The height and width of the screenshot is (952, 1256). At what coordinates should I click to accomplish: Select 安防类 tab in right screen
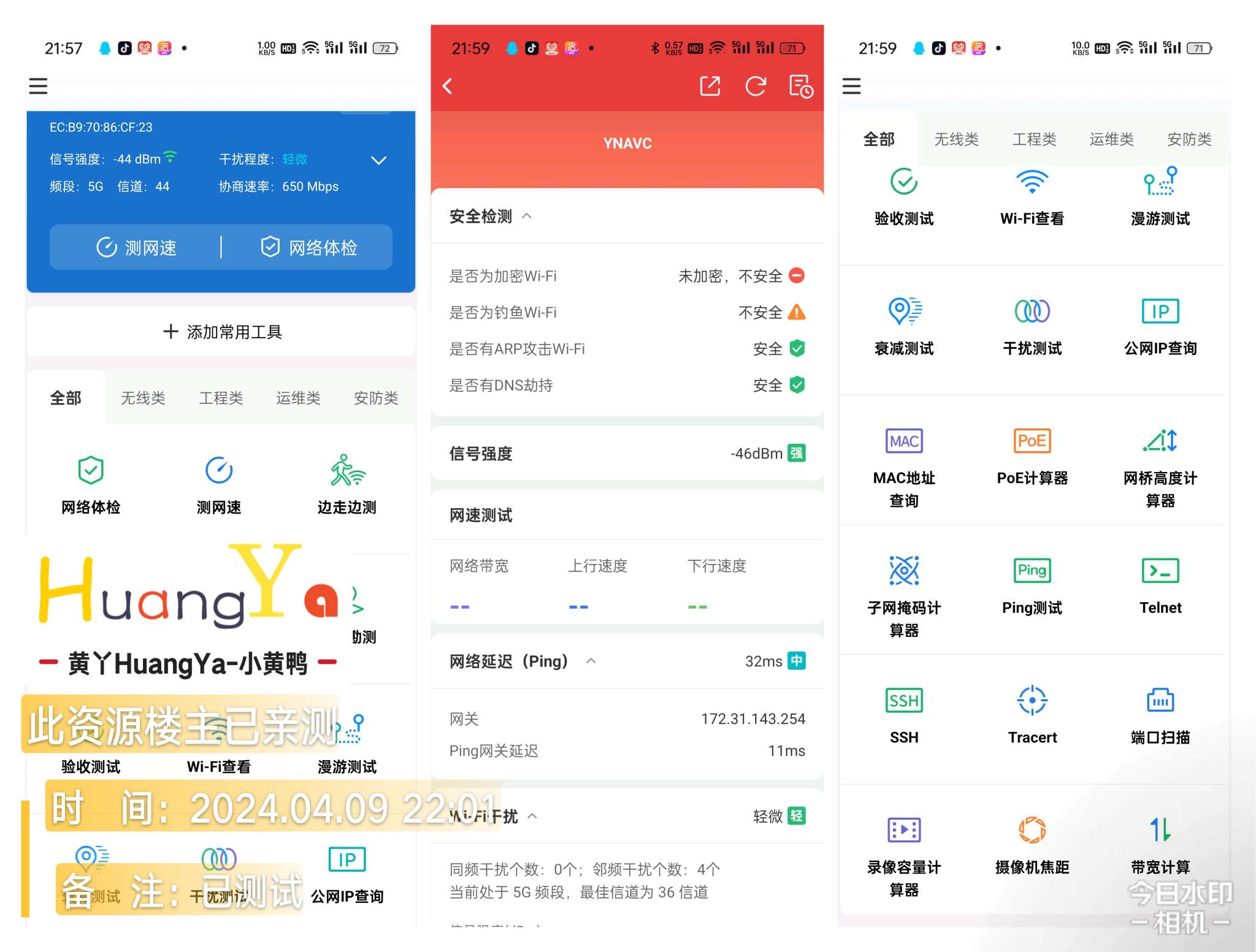click(x=1189, y=139)
